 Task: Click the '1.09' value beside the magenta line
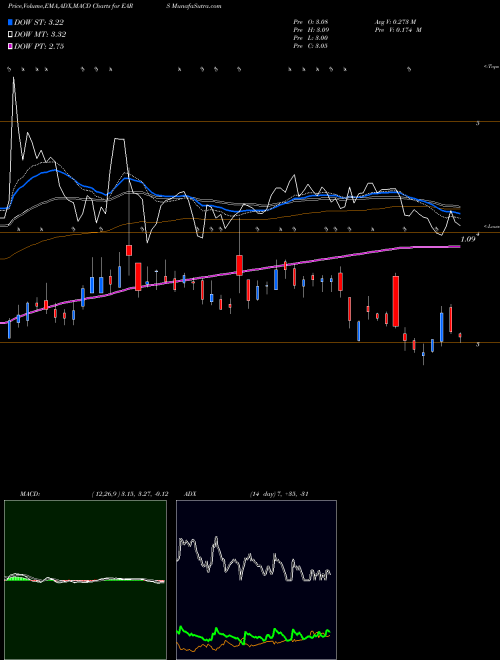pos(468,239)
